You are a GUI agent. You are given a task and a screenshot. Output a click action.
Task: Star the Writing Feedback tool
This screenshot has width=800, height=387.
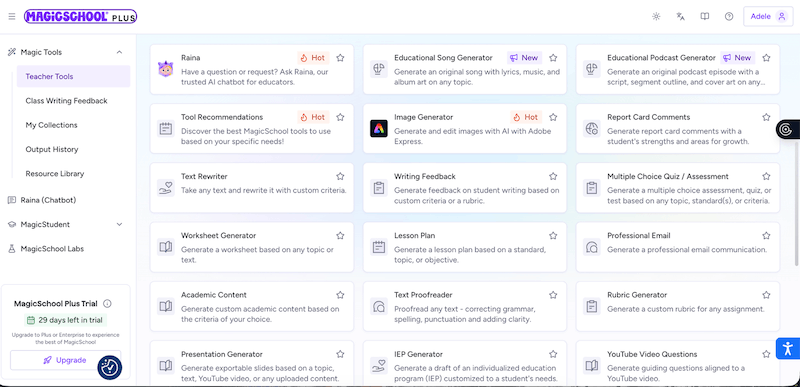click(553, 176)
